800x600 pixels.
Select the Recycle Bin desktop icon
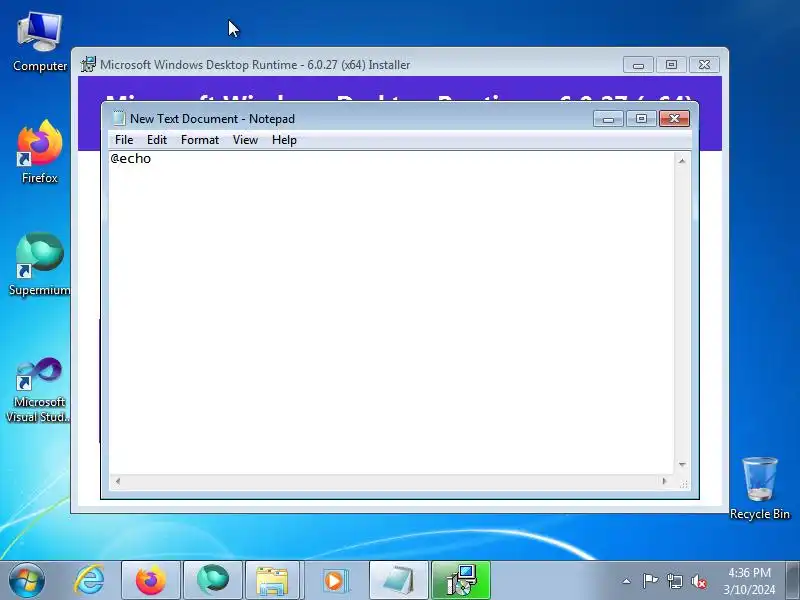tap(759, 488)
